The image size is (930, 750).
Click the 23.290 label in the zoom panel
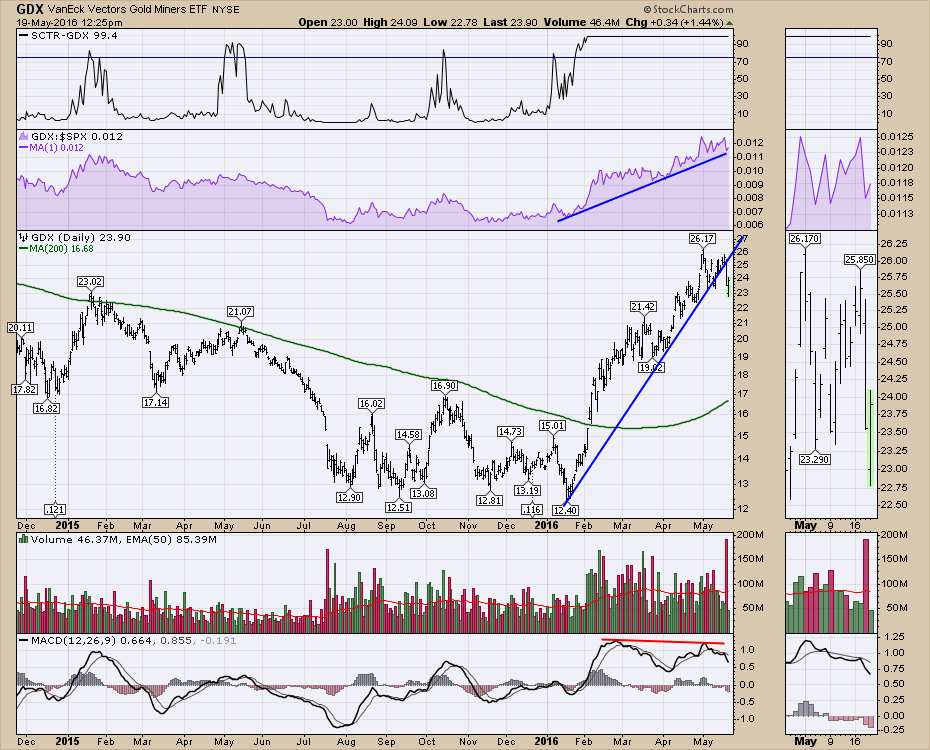tap(814, 459)
